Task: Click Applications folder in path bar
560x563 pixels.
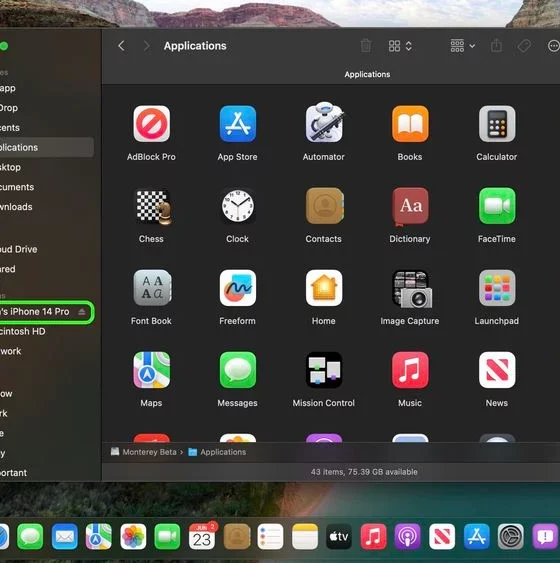Action: tap(218, 452)
